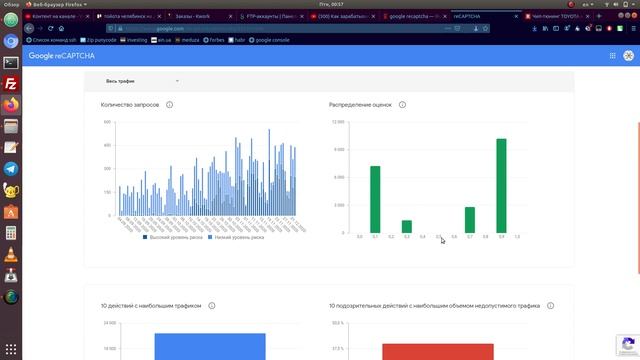Open Telegram from the dock
640x360 pixels.
[11, 169]
